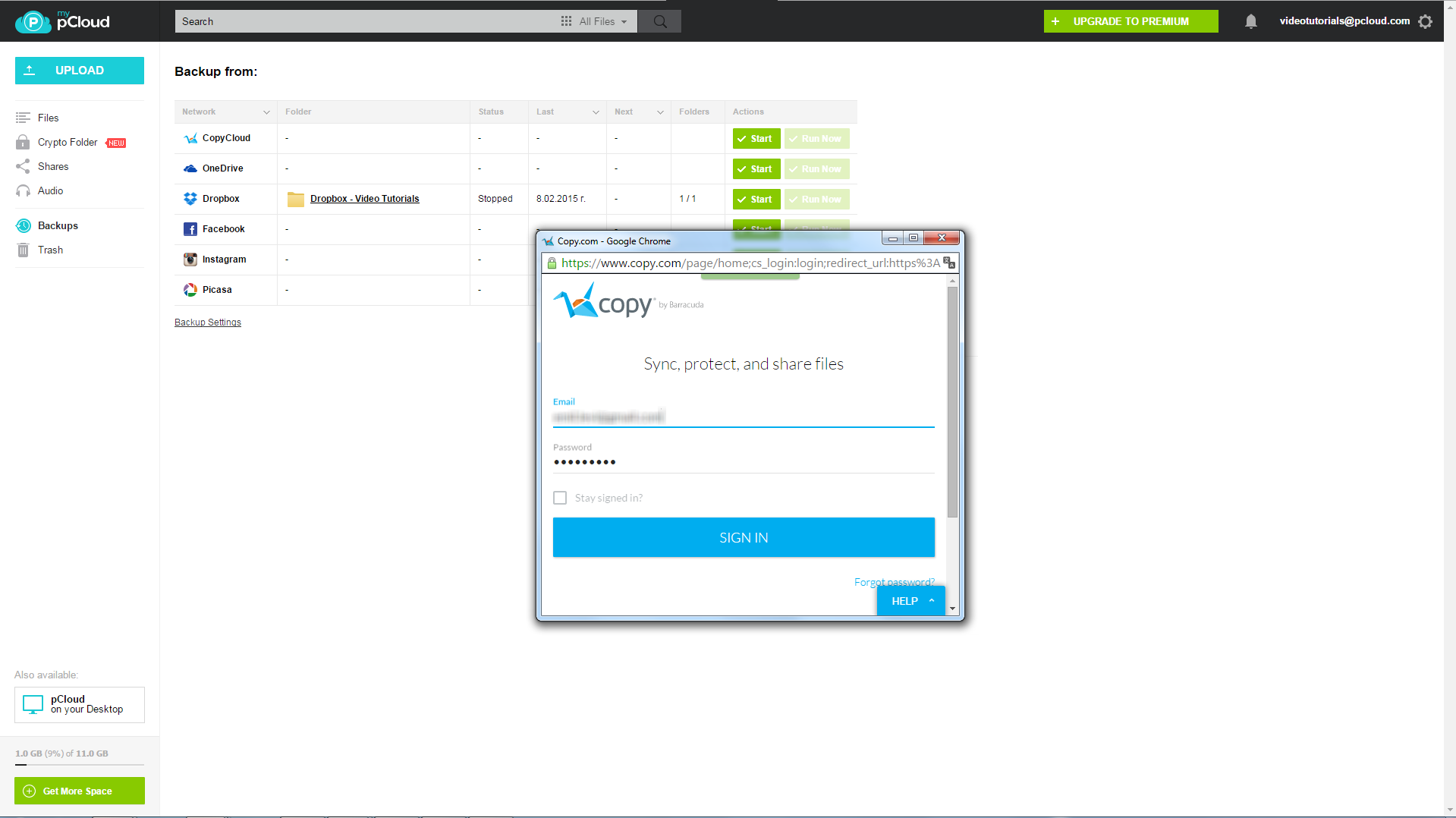The image size is (1456, 818).
Task: Click the pCloud logo
Action: 63,21
